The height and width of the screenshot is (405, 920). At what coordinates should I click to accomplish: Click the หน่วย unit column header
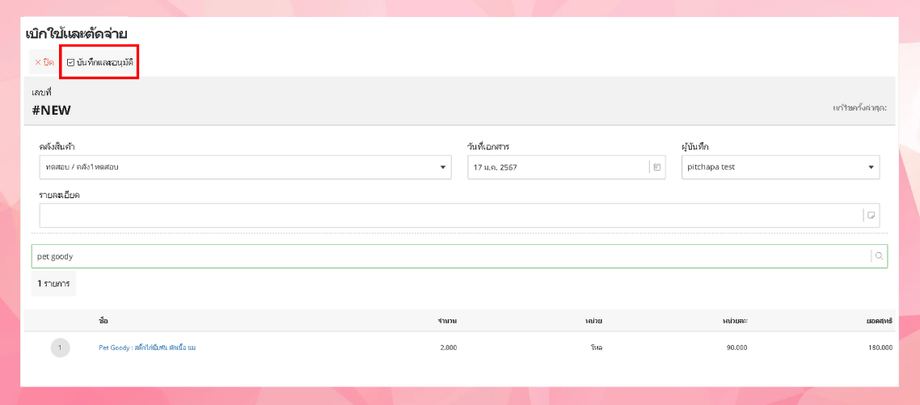click(594, 321)
